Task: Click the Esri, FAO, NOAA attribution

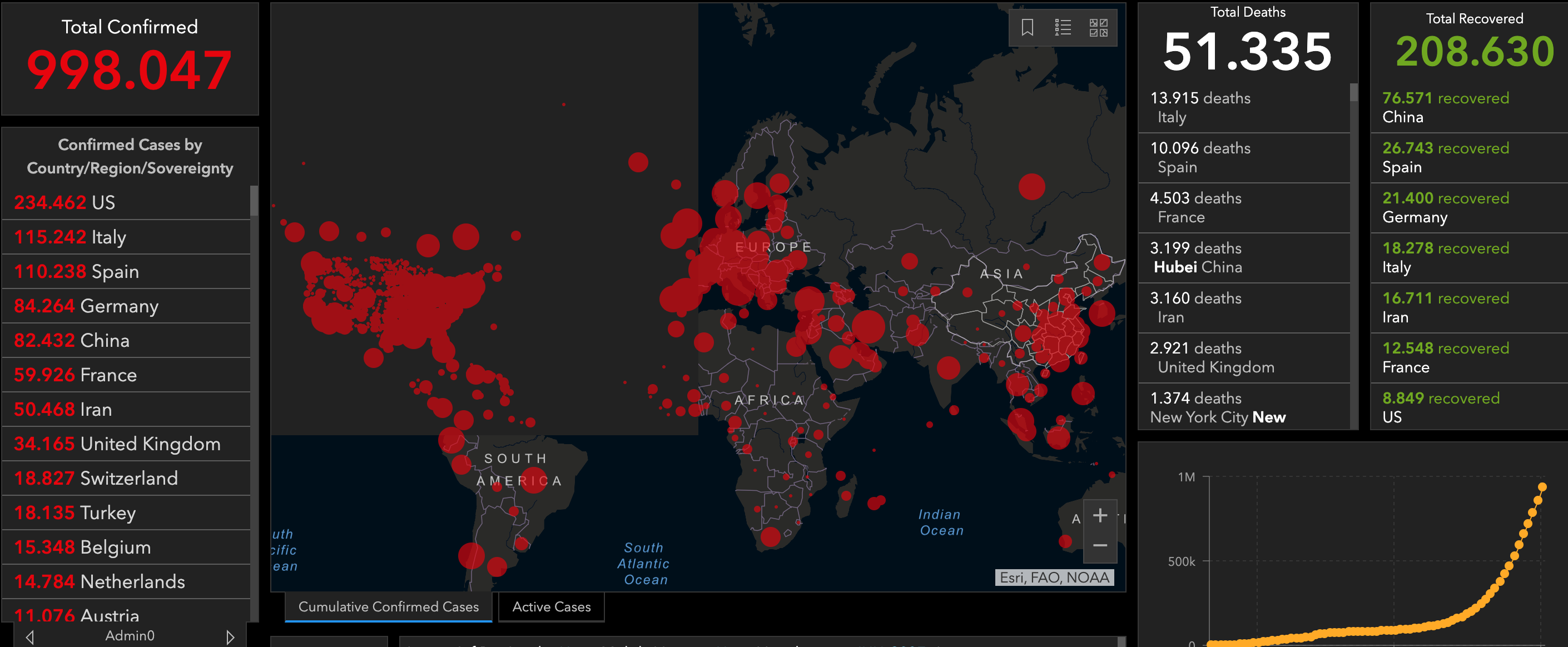Action: tap(1054, 577)
